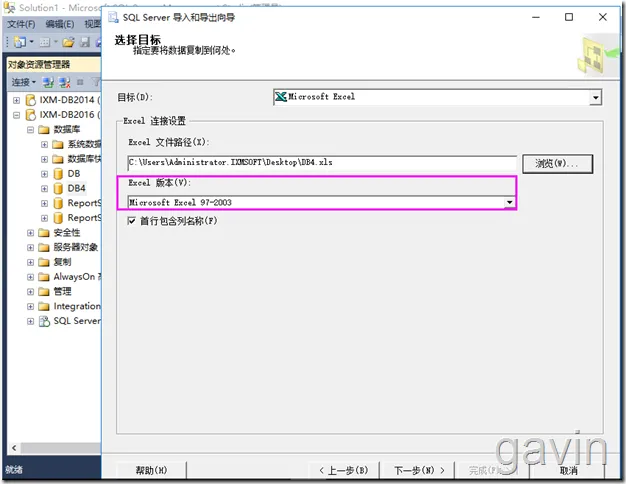
Task: Open the 文件(F) menu
Action: pyautogui.click(x=21, y=24)
